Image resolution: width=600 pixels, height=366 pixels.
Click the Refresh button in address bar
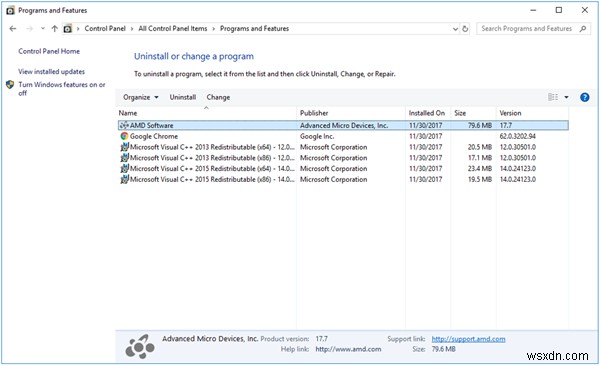coord(465,29)
